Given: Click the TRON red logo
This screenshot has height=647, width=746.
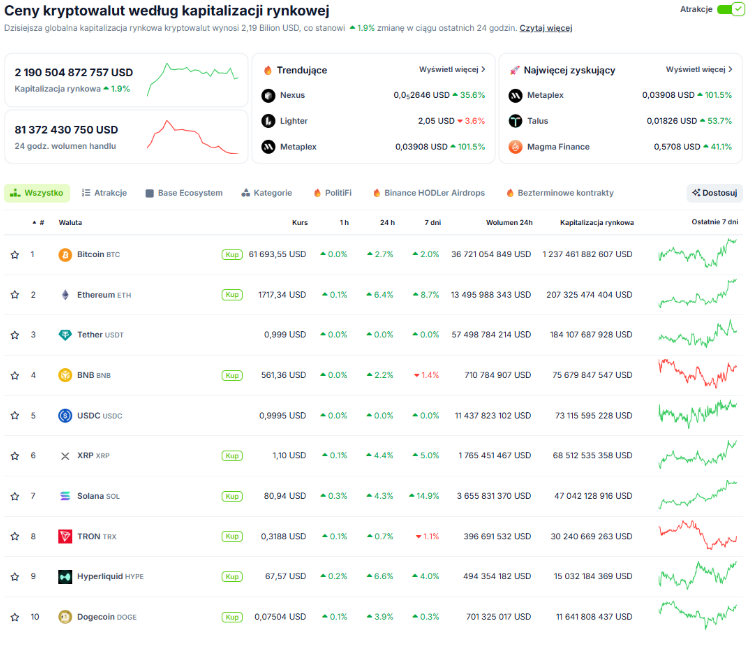Looking at the screenshot, I should point(65,537).
